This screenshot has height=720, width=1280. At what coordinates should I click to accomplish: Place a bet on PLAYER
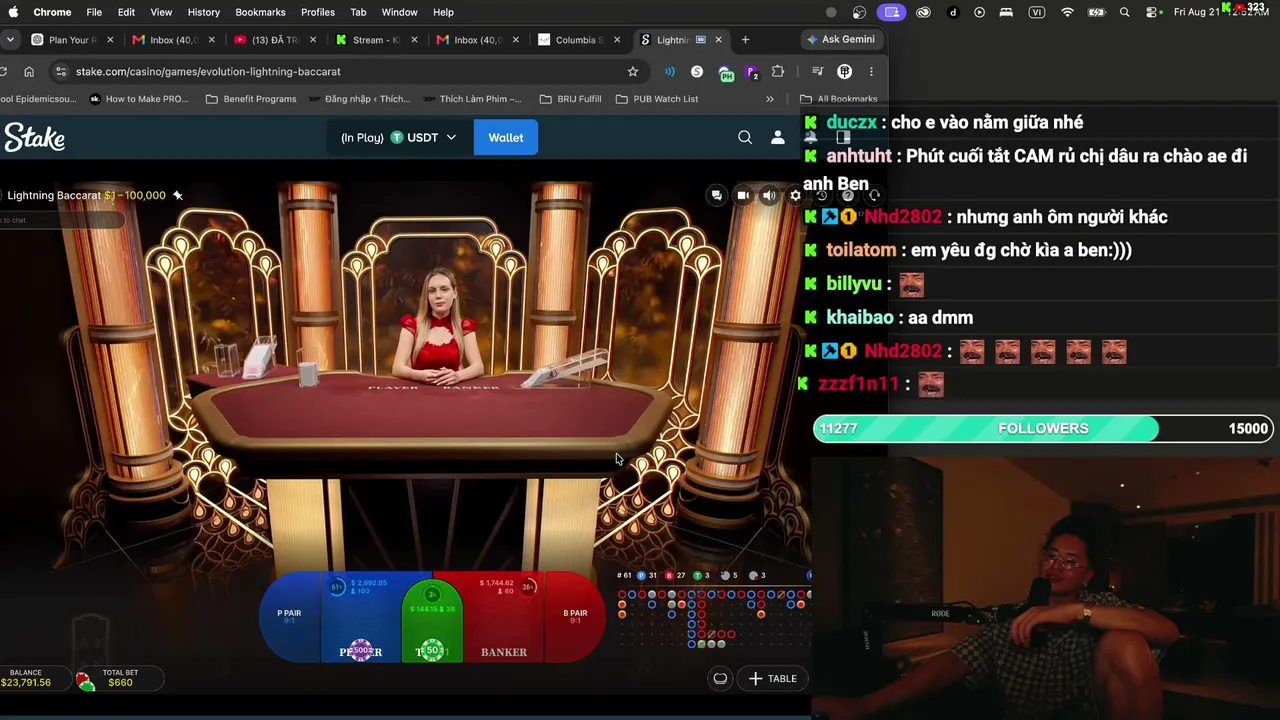(x=361, y=617)
